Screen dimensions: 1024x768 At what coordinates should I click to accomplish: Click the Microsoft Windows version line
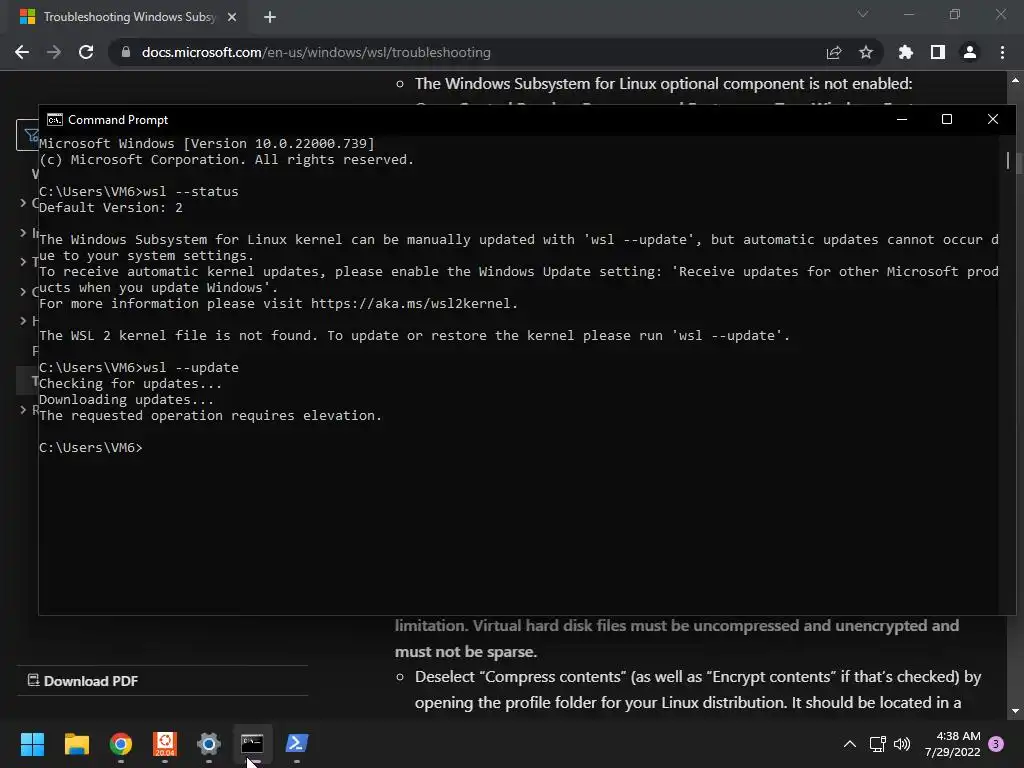[x=207, y=144]
